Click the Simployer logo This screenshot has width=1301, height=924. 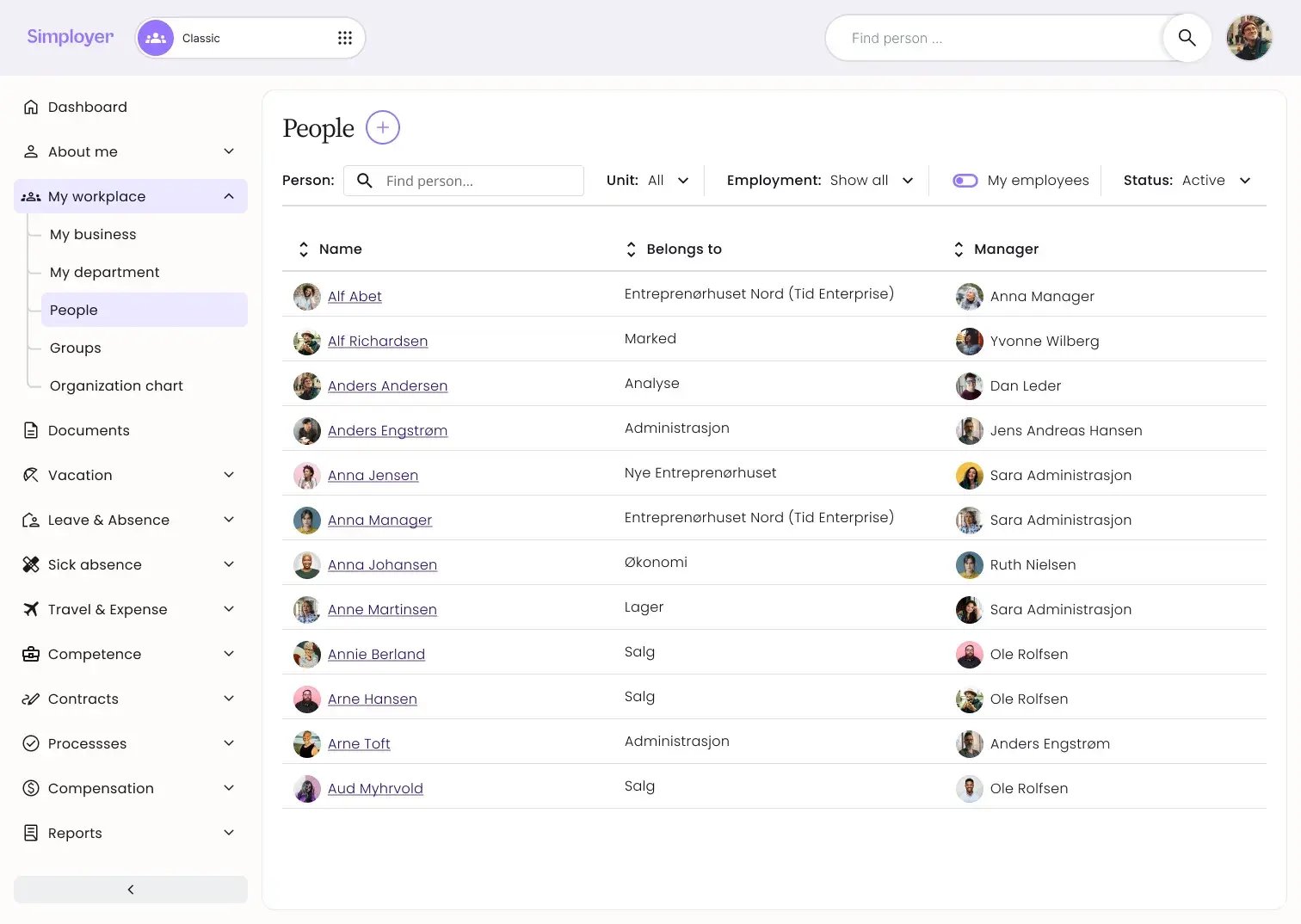coord(70,37)
